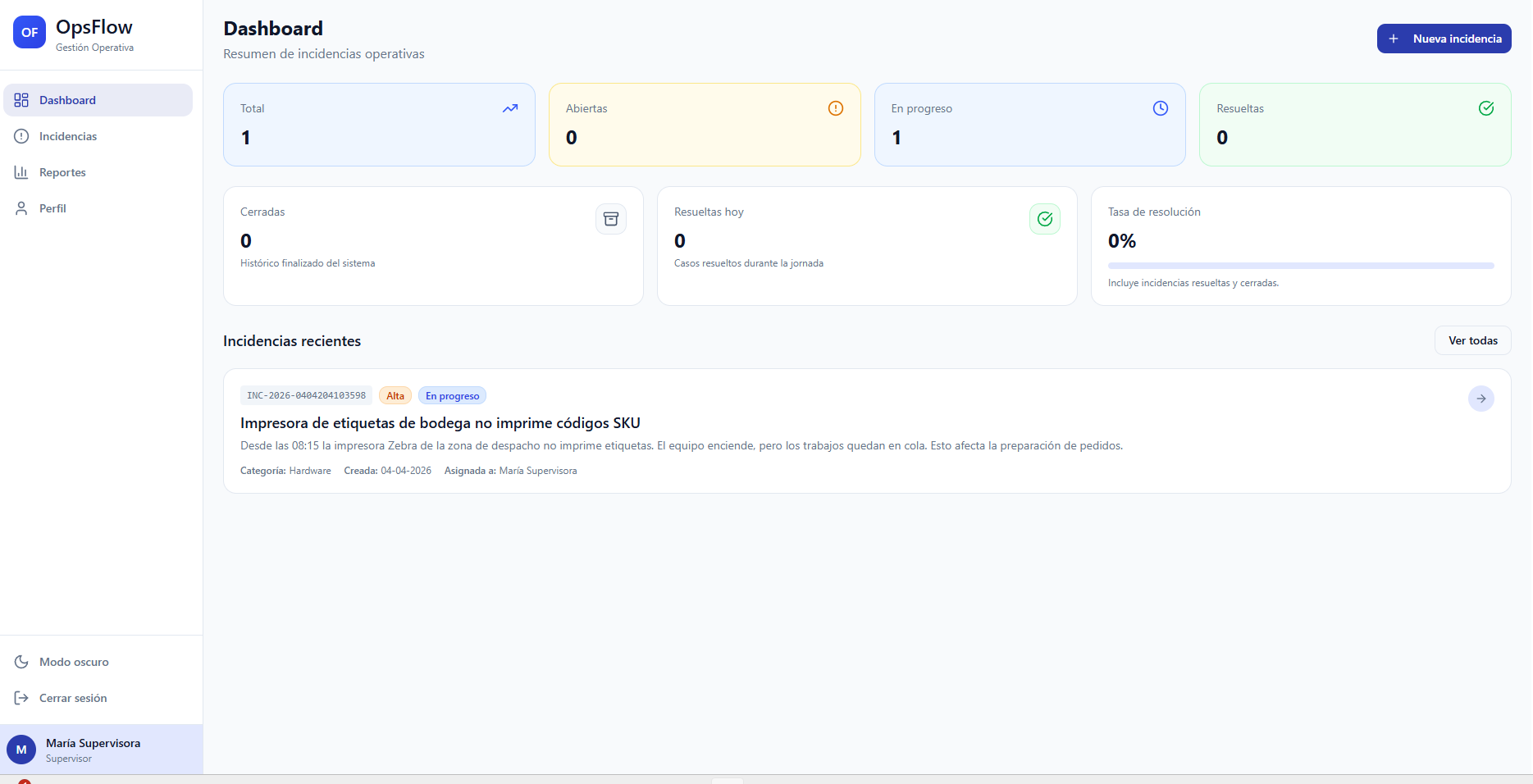Screen dimensions: 1533x784
Task: Click the incident description starting Desde las 08:15
Action: 682,446
